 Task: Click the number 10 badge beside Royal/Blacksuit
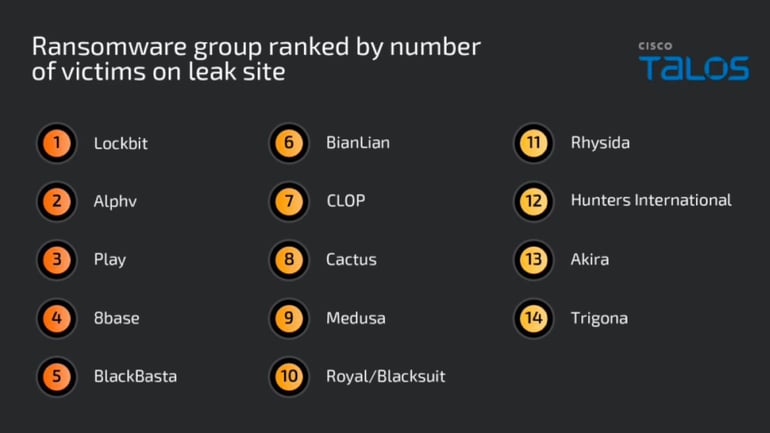coord(289,377)
